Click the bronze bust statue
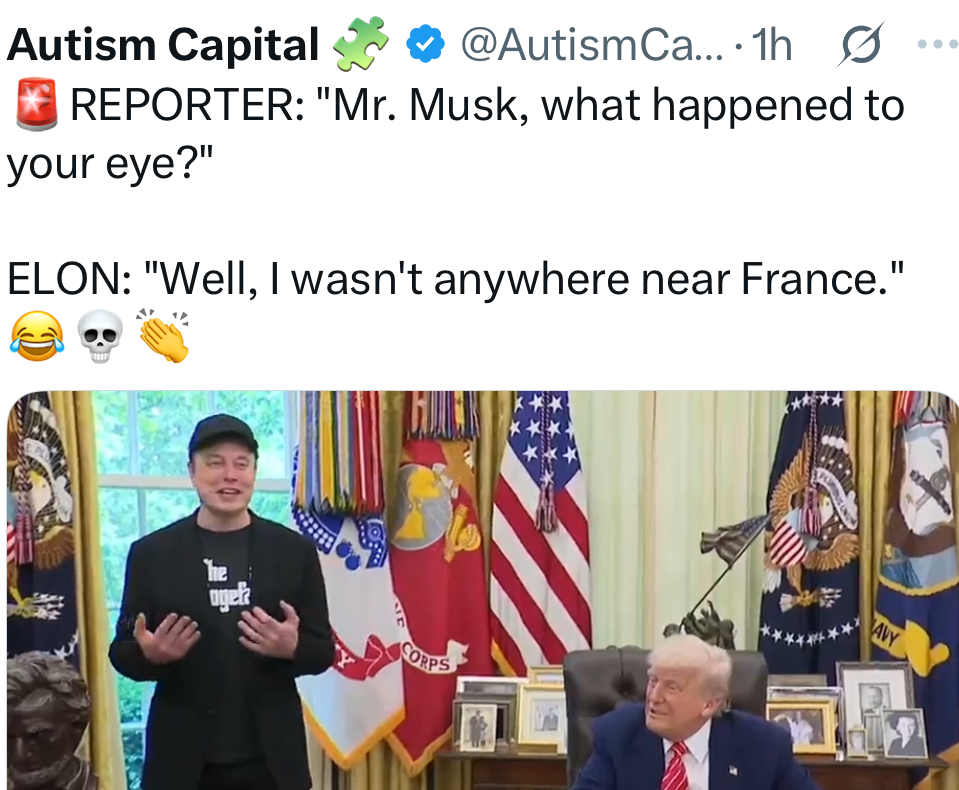 tap(45, 720)
